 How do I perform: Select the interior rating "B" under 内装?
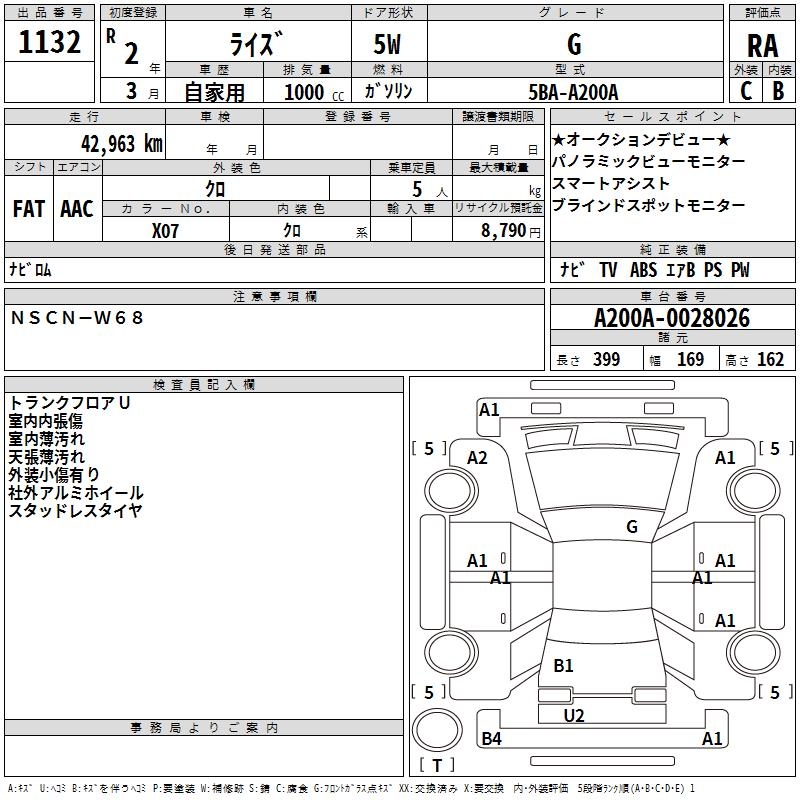pyautogui.click(x=778, y=91)
